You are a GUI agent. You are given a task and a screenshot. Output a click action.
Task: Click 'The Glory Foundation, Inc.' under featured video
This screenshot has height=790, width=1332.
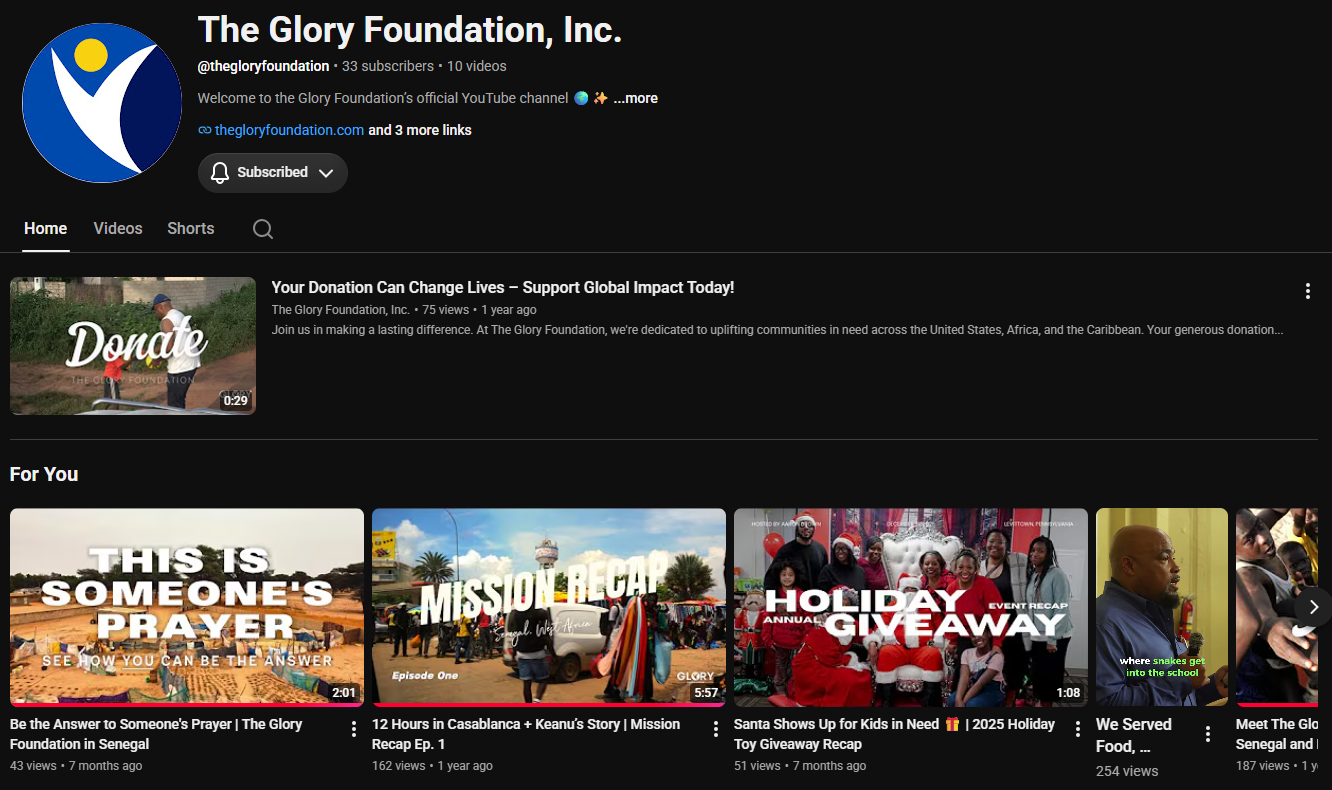point(341,310)
